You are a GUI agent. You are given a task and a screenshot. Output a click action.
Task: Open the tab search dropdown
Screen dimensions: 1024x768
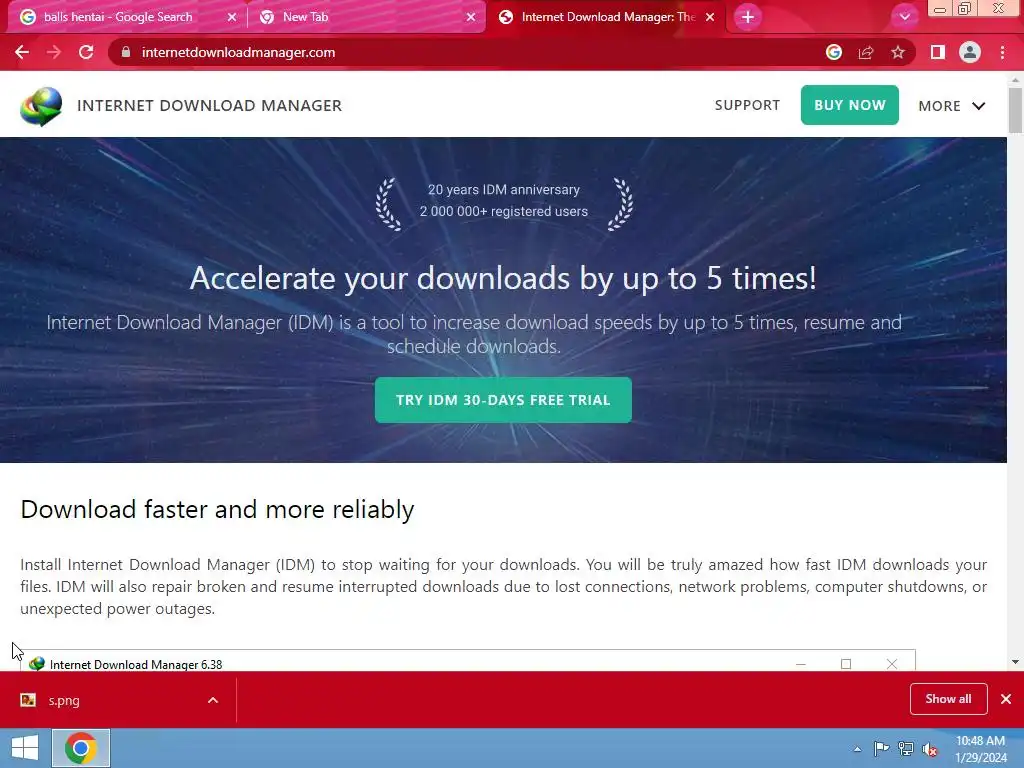(x=904, y=17)
